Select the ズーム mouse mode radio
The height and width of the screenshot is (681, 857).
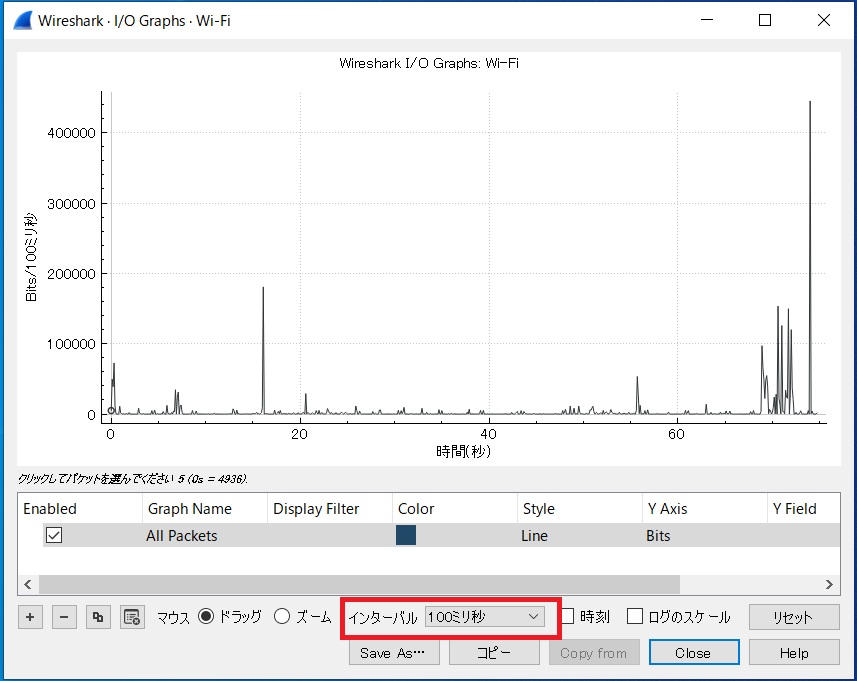point(282,617)
